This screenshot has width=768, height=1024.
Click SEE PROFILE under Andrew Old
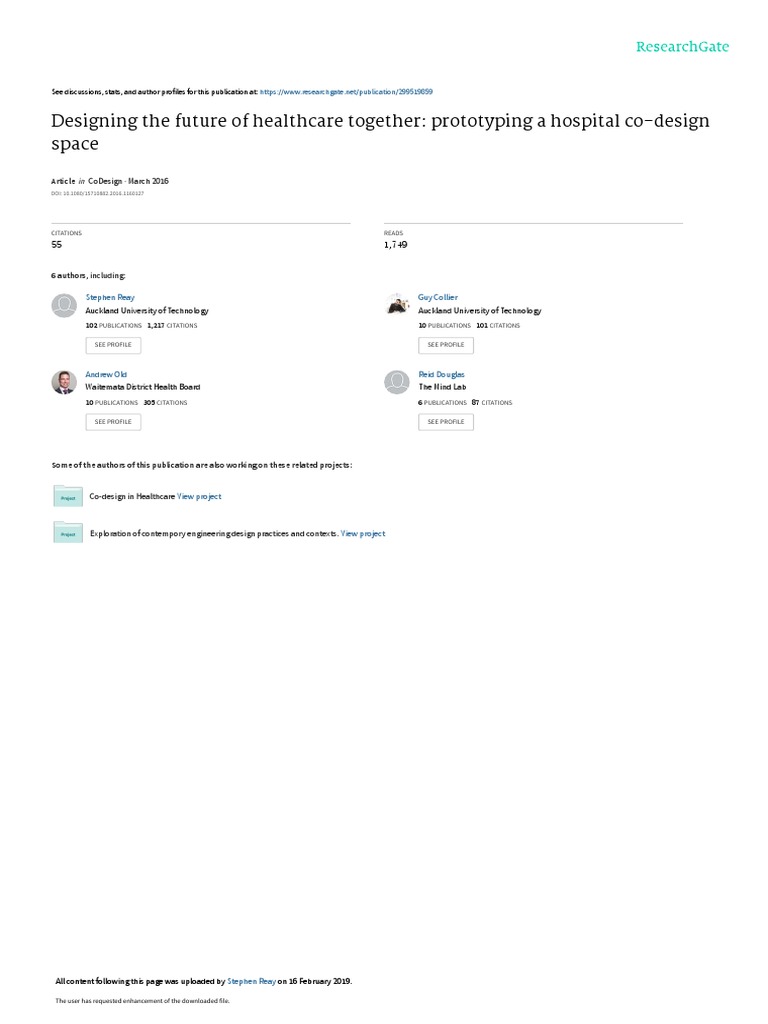click(113, 422)
